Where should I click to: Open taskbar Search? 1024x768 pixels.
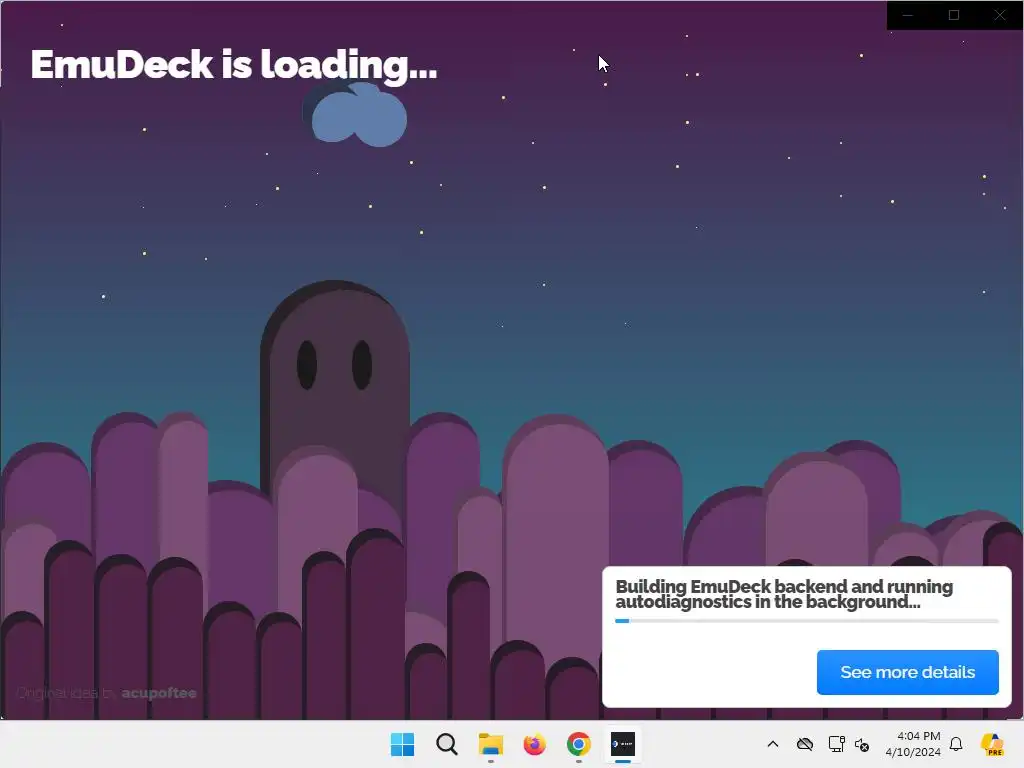tap(447, 744)
